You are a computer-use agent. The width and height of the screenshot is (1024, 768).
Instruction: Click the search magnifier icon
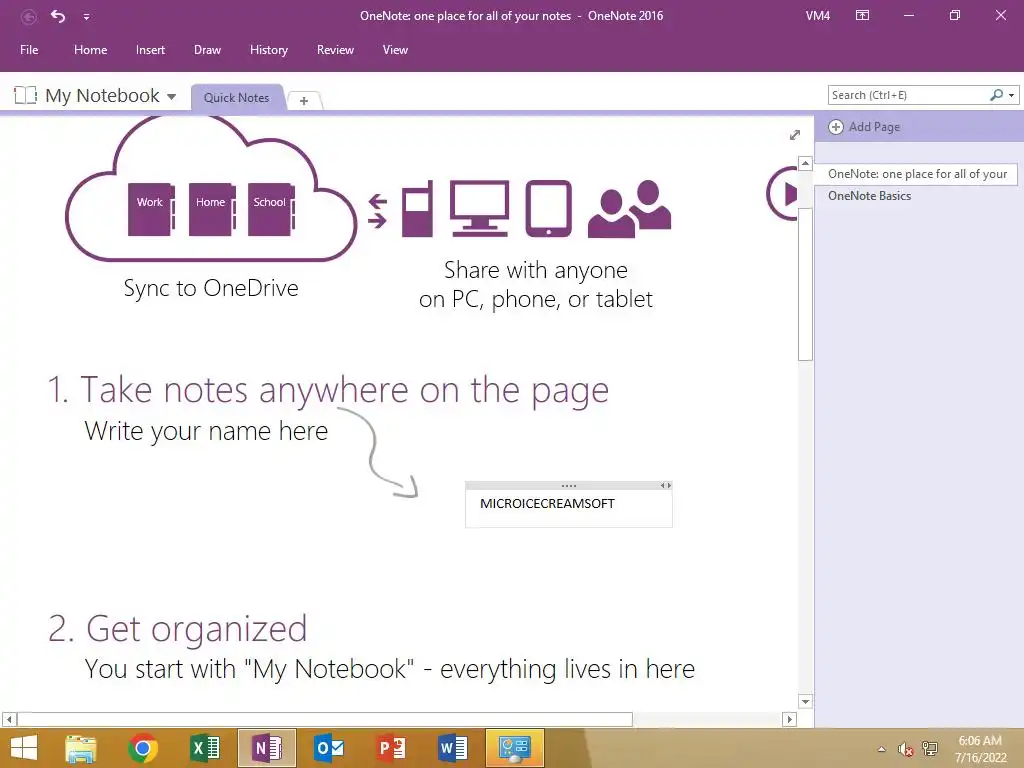point(996,95)
